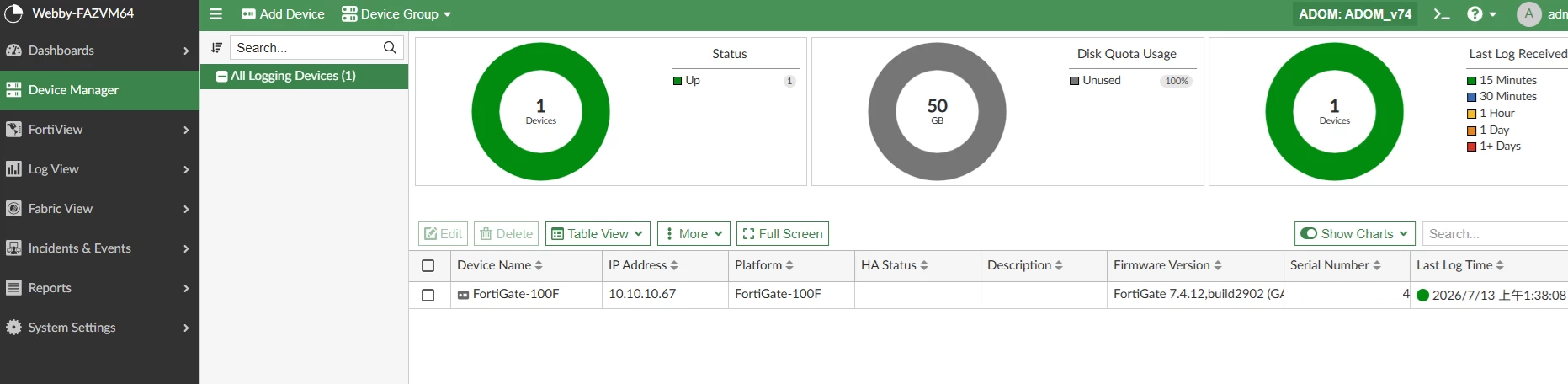Click the System Settings gear icon
Screen dimensions: 1568x384
pyautogui.click(x=13, y=328)
